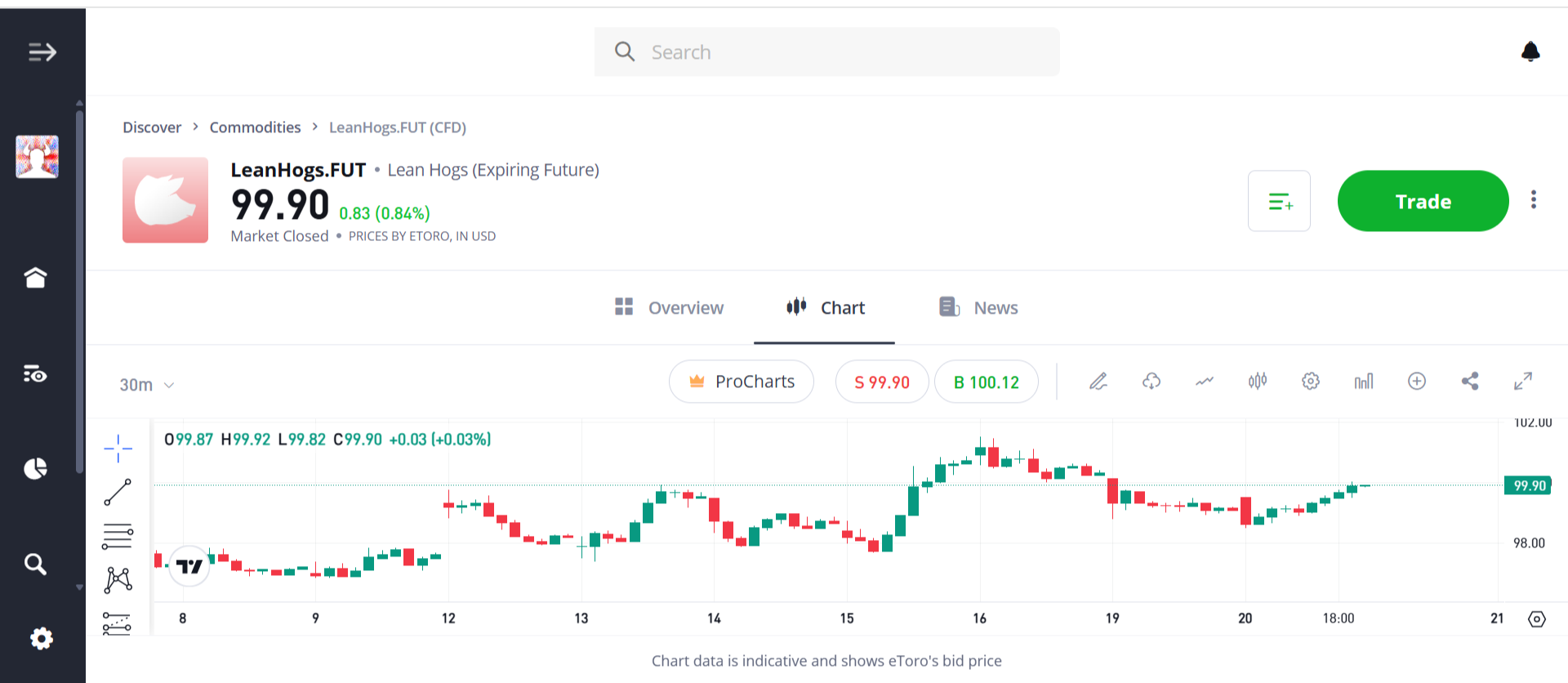Open the line chart type icon
Viewport: 1568px width, 683px height.
click(1205, 381)
